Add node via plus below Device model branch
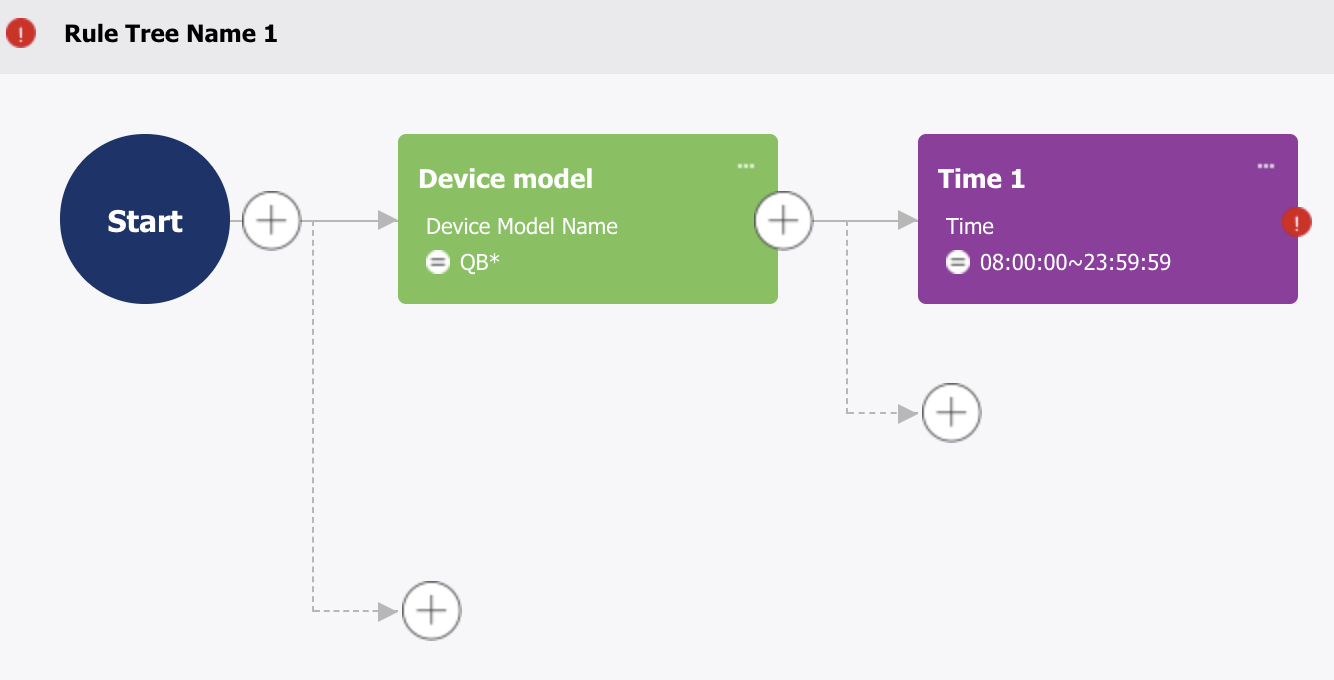The height and width of the screenshot is (680, 1334). coord(432,610)
